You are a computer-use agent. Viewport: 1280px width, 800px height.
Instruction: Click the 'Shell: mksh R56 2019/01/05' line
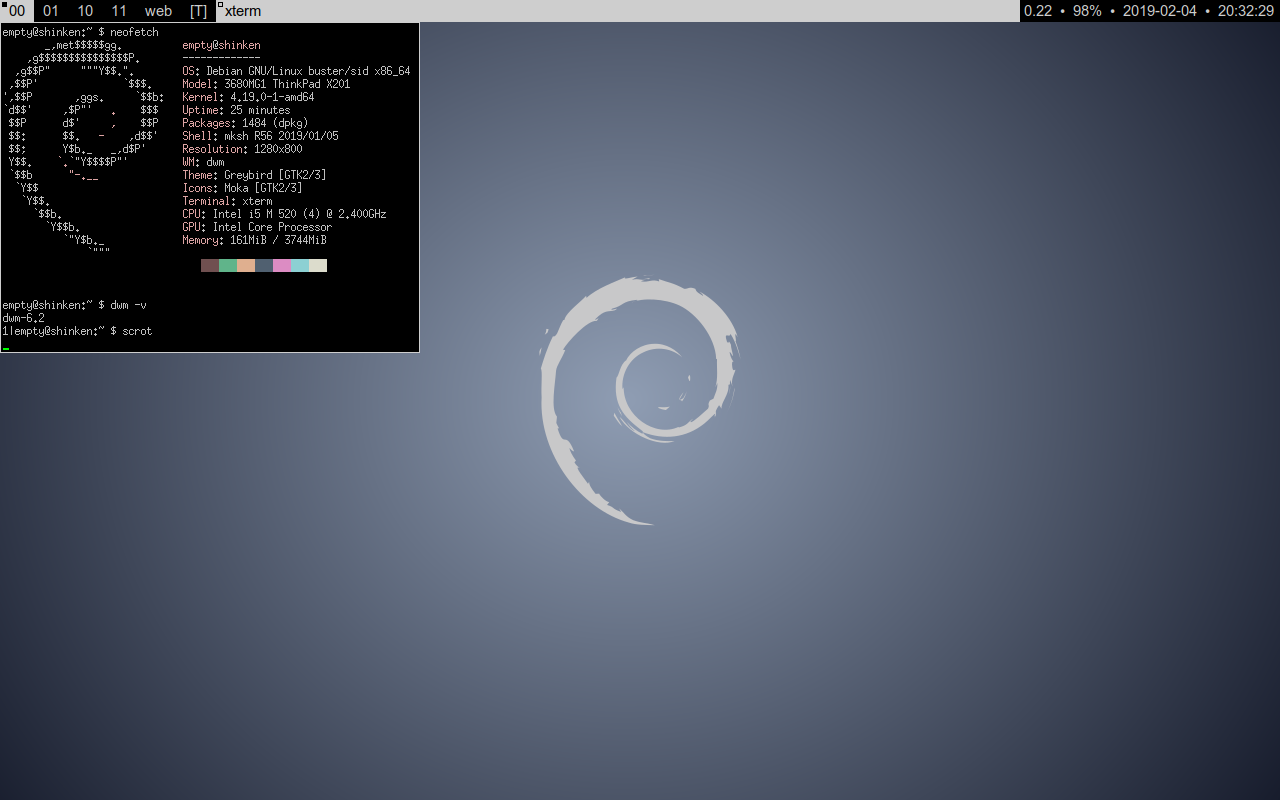click(x=260, y=136)
